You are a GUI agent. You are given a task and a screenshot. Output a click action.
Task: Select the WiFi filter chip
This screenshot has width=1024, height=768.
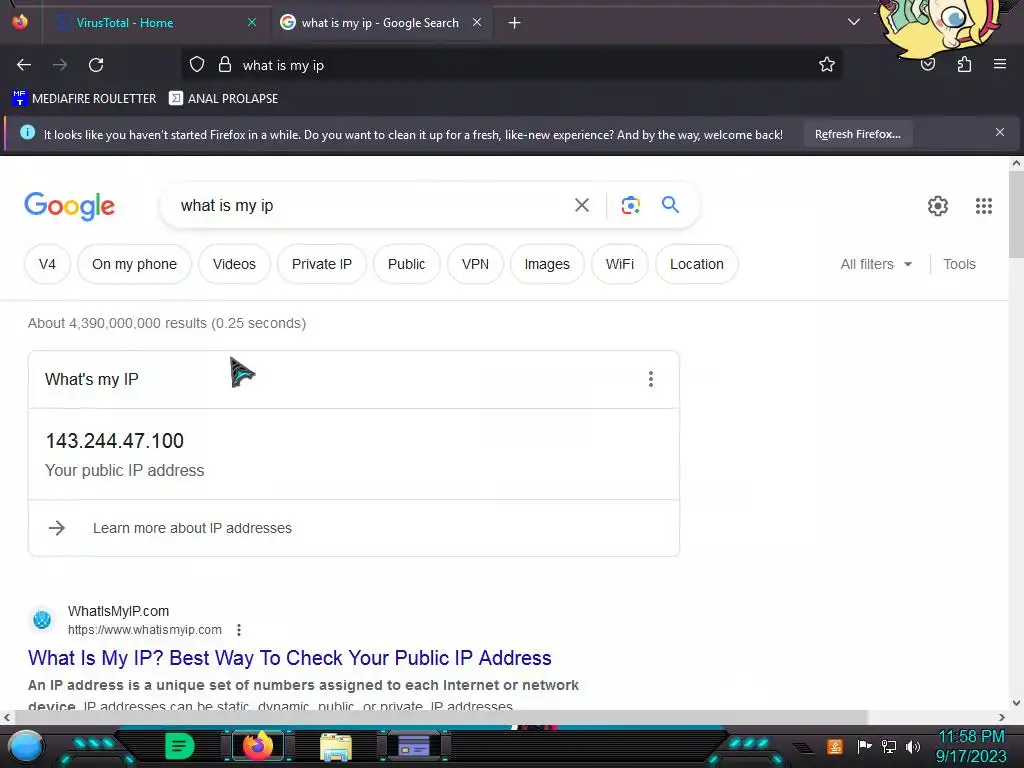tap(620, 264)
